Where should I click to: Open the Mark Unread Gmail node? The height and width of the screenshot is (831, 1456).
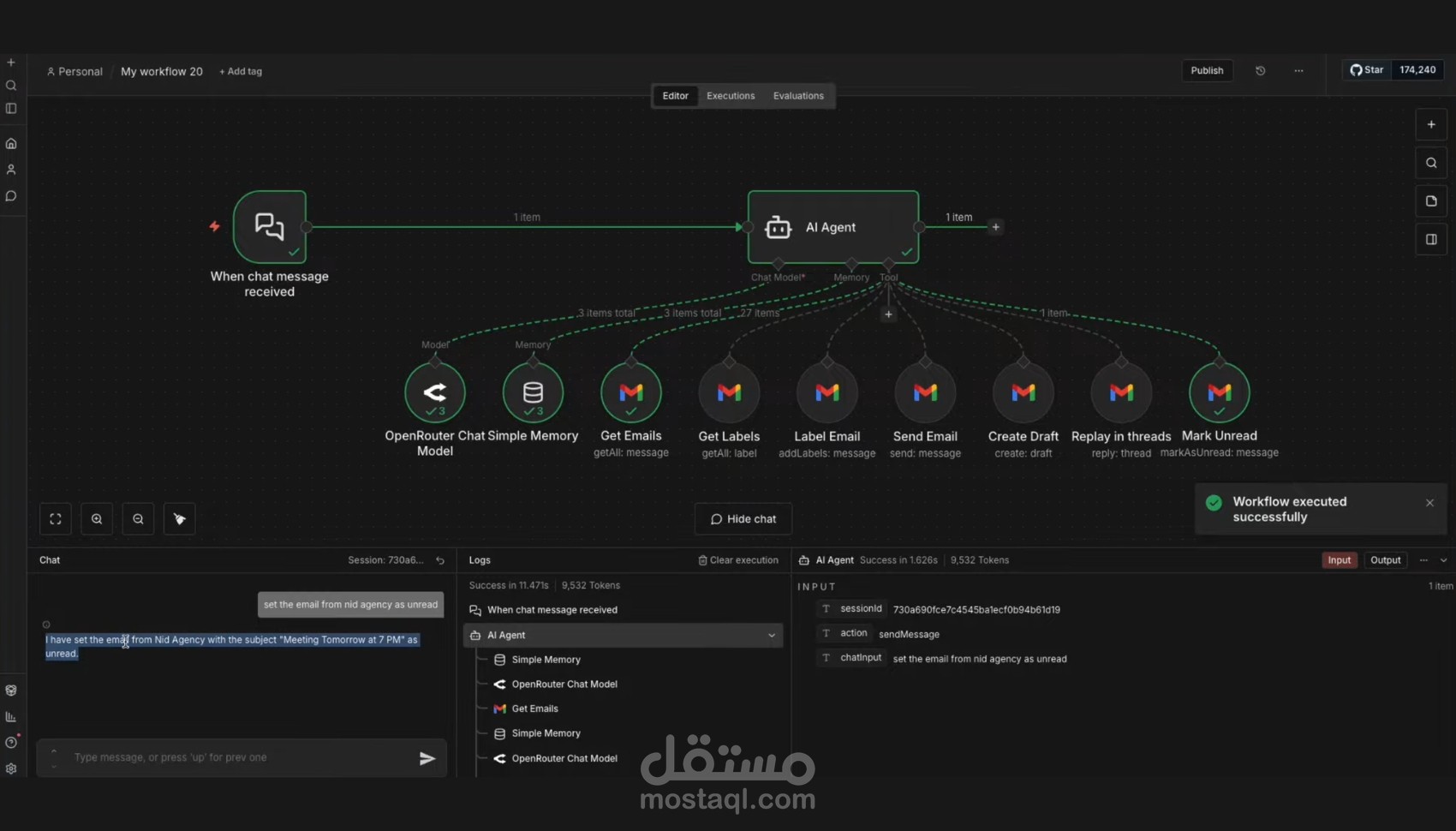(1220, 392)
